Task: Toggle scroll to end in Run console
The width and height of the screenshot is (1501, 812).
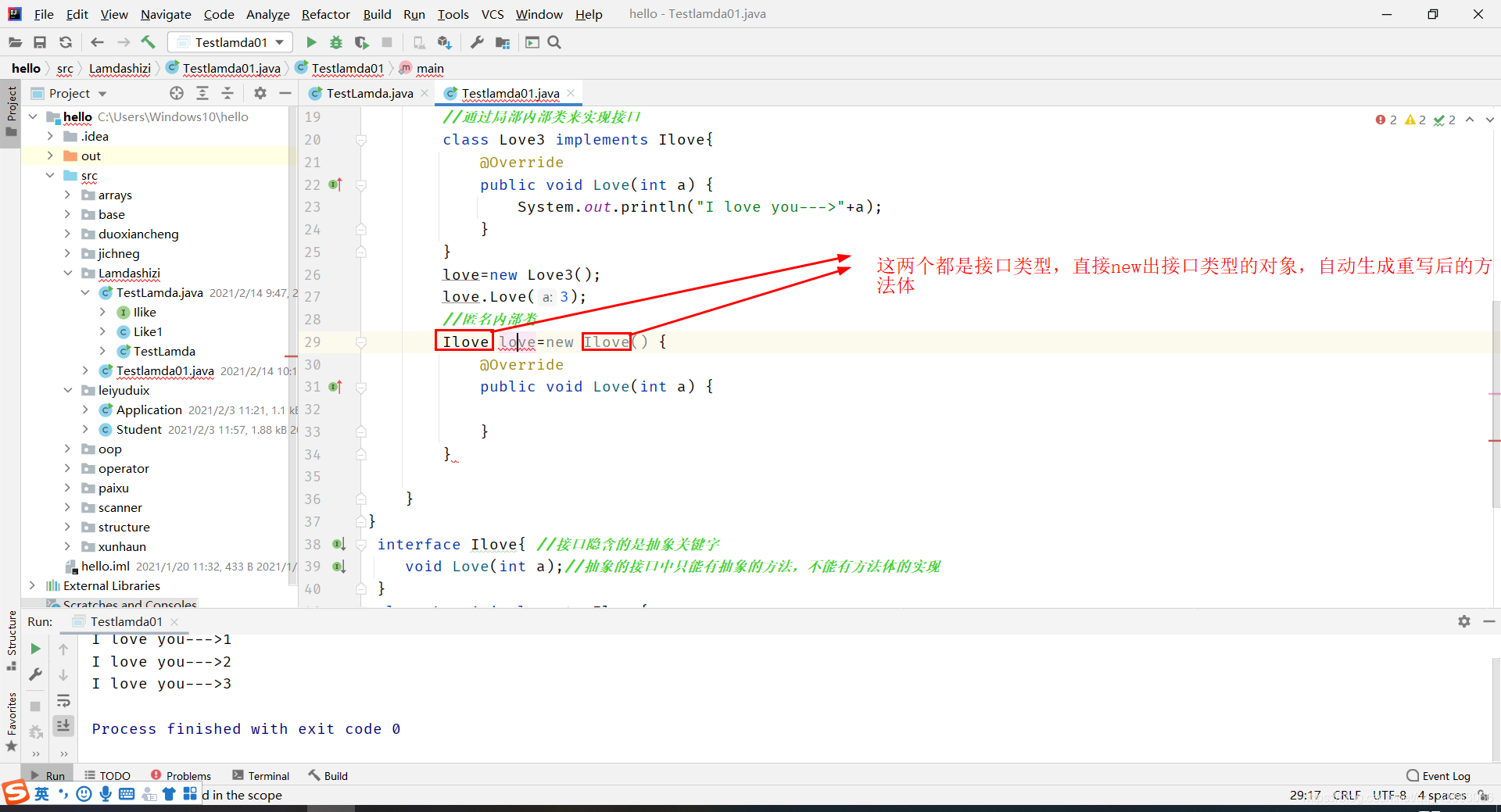Action: pos(63,726)
